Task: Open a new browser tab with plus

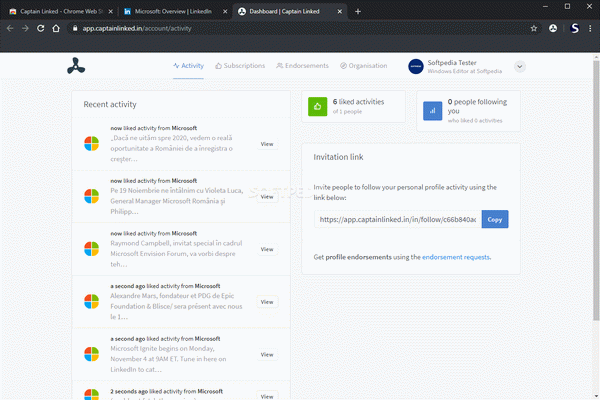Action: pyautogui.click(x=358, y=11)
